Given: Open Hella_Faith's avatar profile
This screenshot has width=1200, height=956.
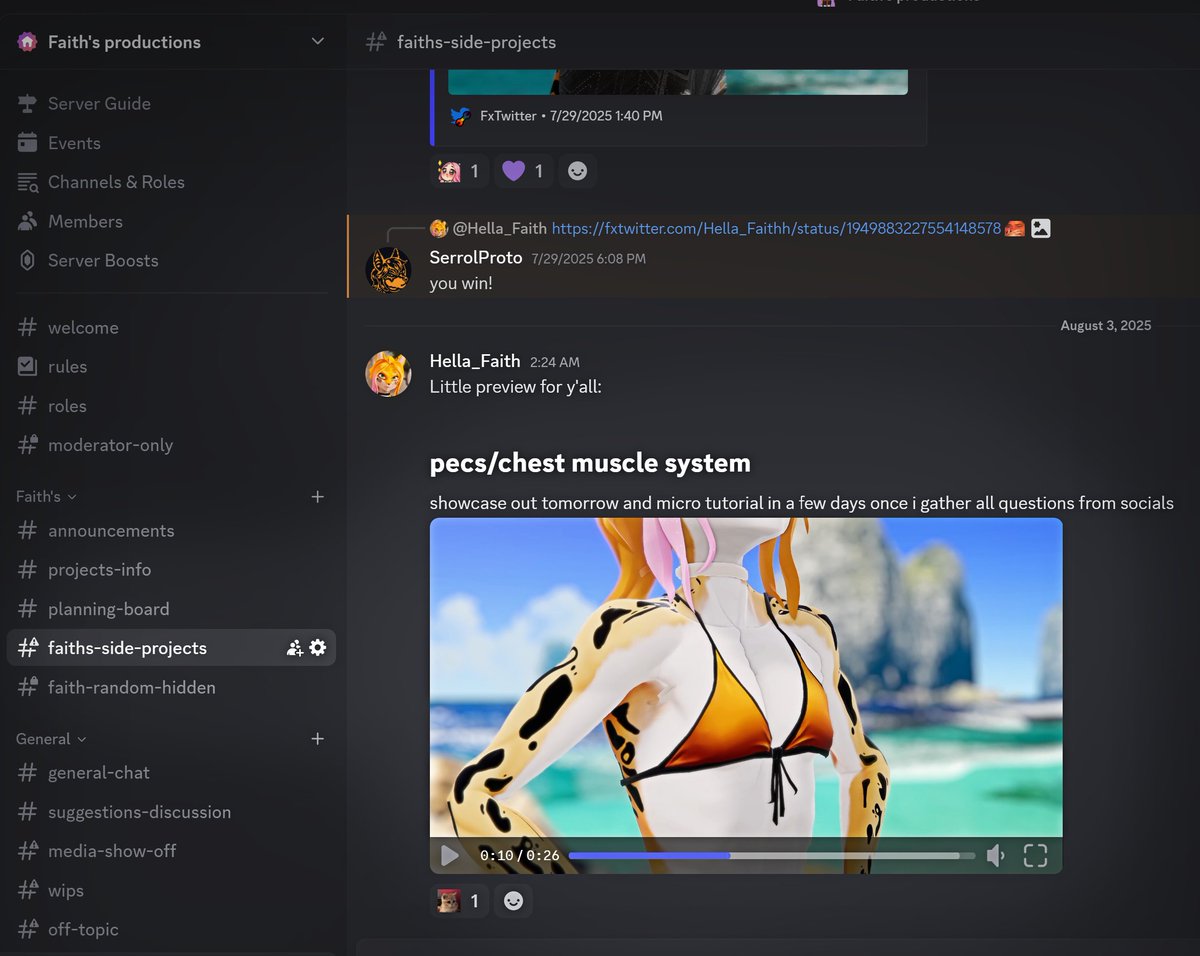Looking at the screenshot, I should click(388, 373).
